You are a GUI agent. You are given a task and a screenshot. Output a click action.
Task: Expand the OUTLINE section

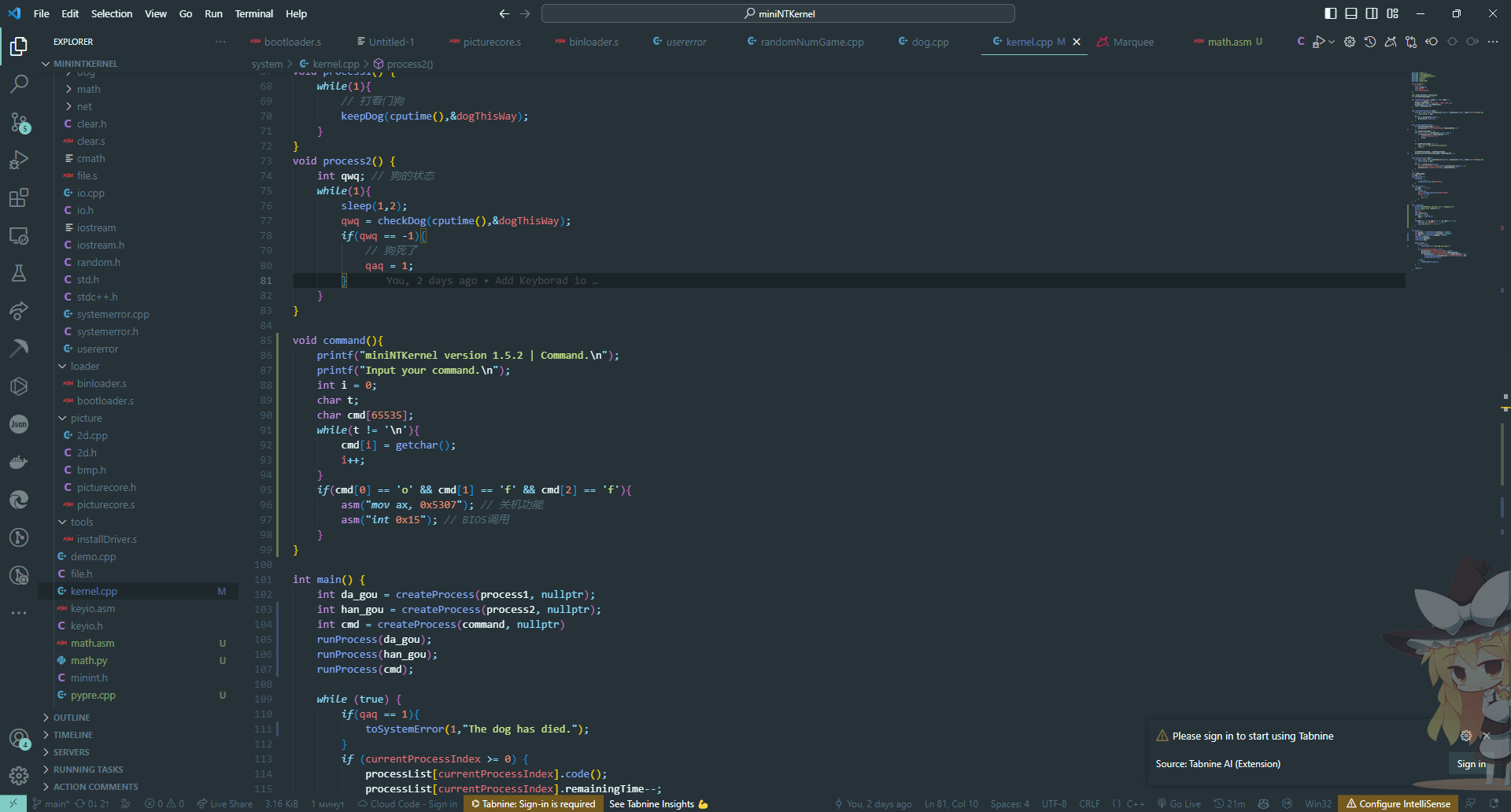[72, 718]
